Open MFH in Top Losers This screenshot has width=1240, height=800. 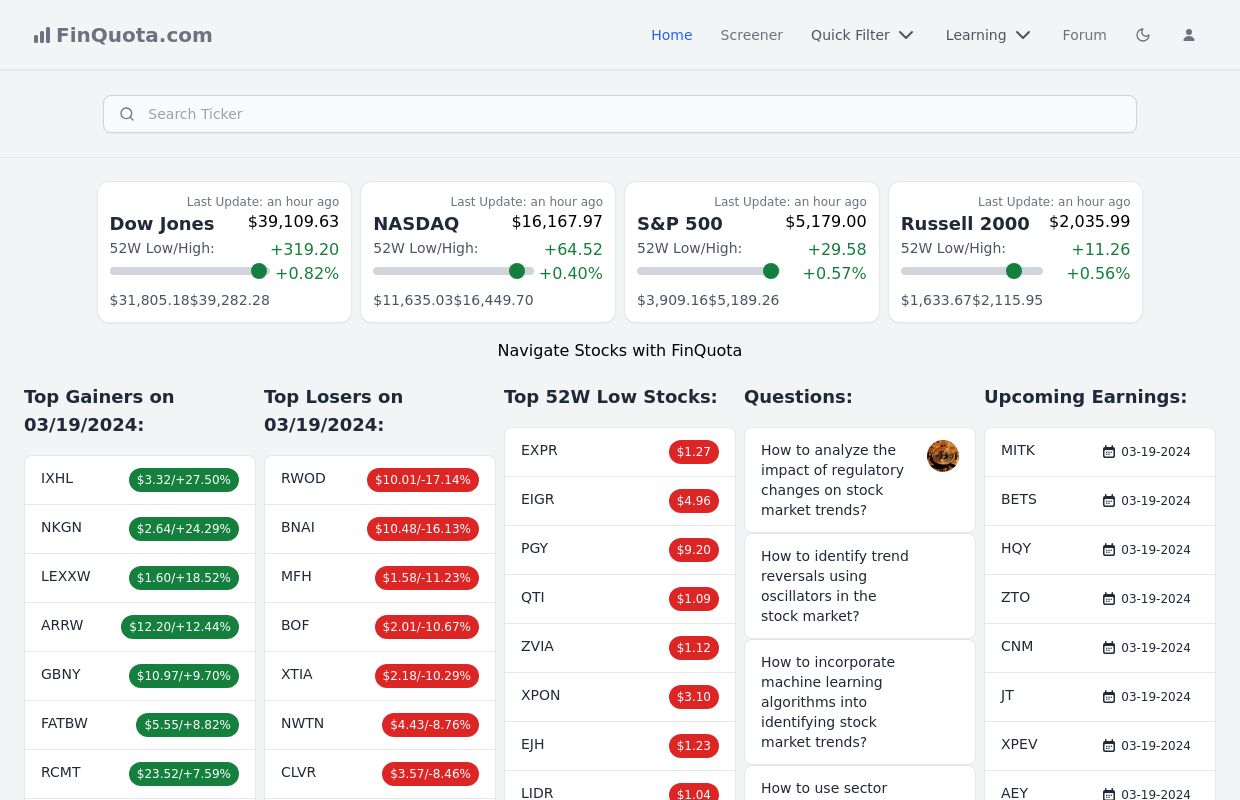coord(296,576)
